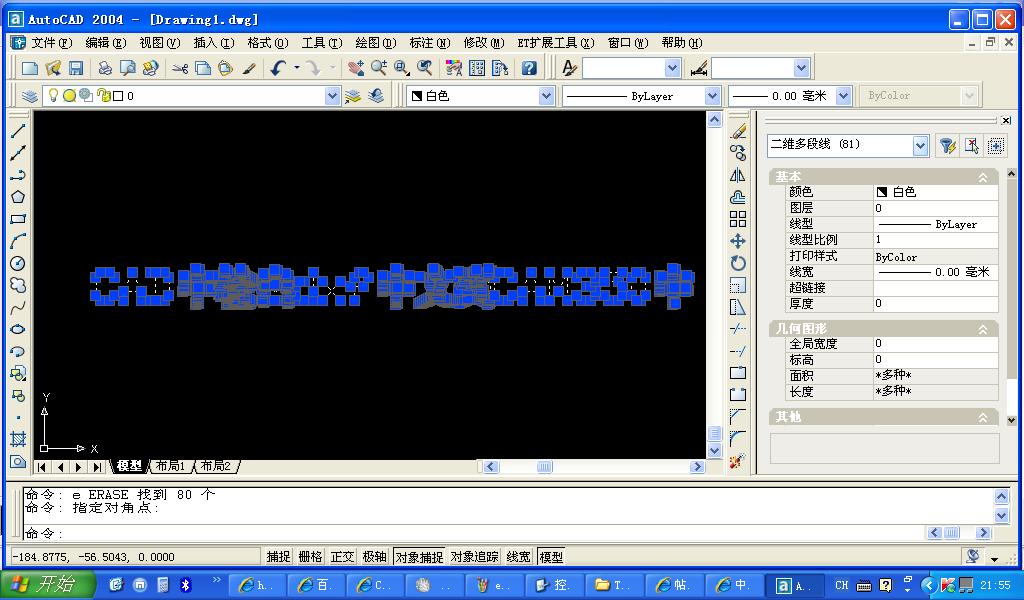
Task: Open the ET扩展工具(X) menu
Action: pos(556,43)
